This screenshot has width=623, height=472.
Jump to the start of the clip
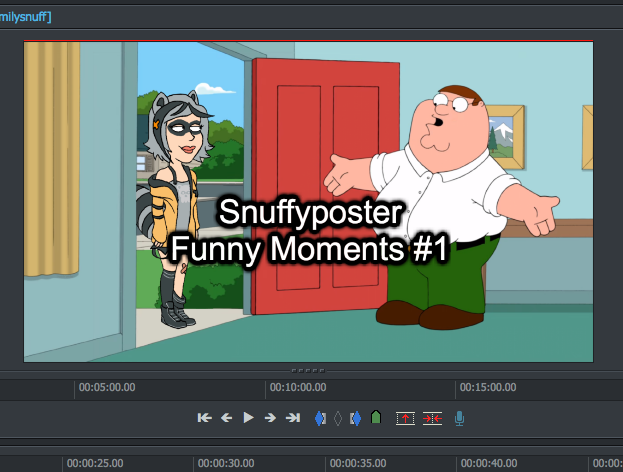tap(204, 418)
